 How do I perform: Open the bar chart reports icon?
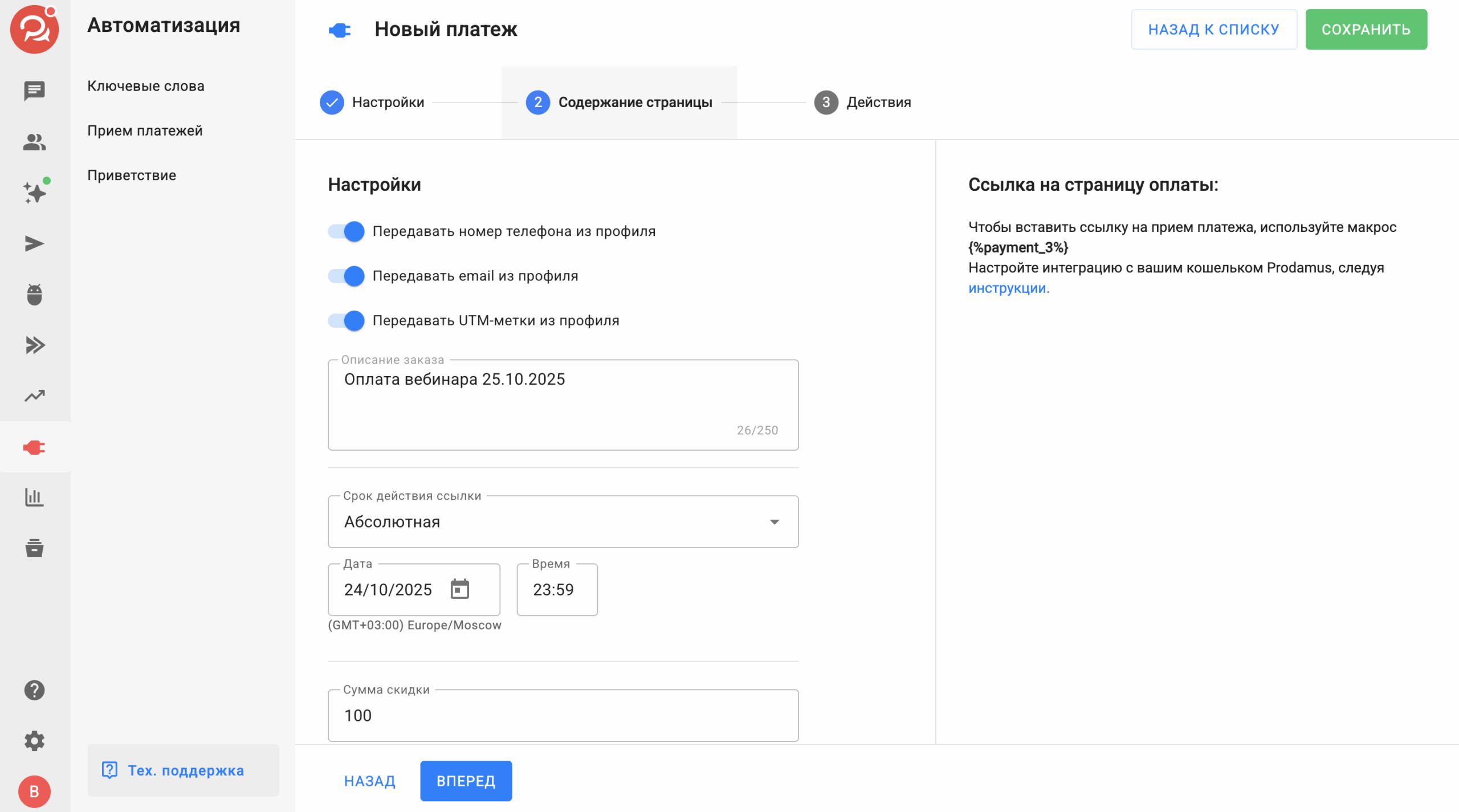(34, 497)
